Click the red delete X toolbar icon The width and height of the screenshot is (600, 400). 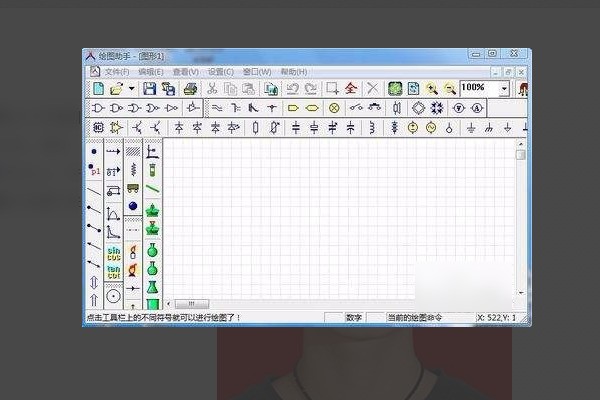pyautogui.click(x=372, y=89)
